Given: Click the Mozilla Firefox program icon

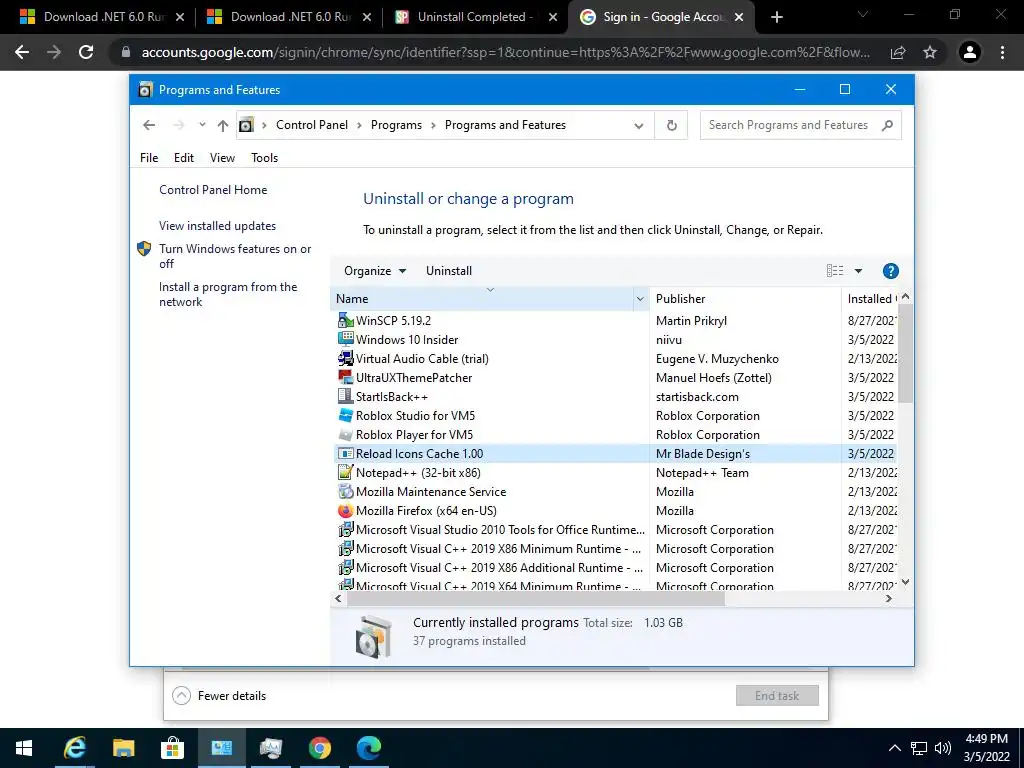Looking at the screenshot, I should tap(345, 511).
